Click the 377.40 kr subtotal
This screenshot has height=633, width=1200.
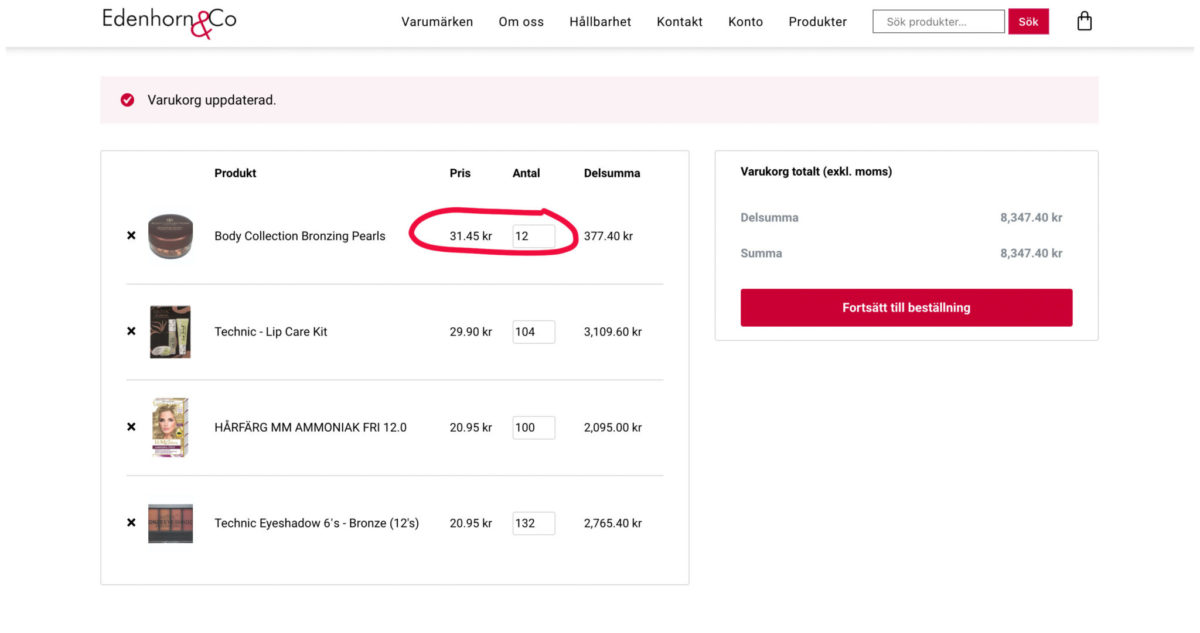coord(608,236)
